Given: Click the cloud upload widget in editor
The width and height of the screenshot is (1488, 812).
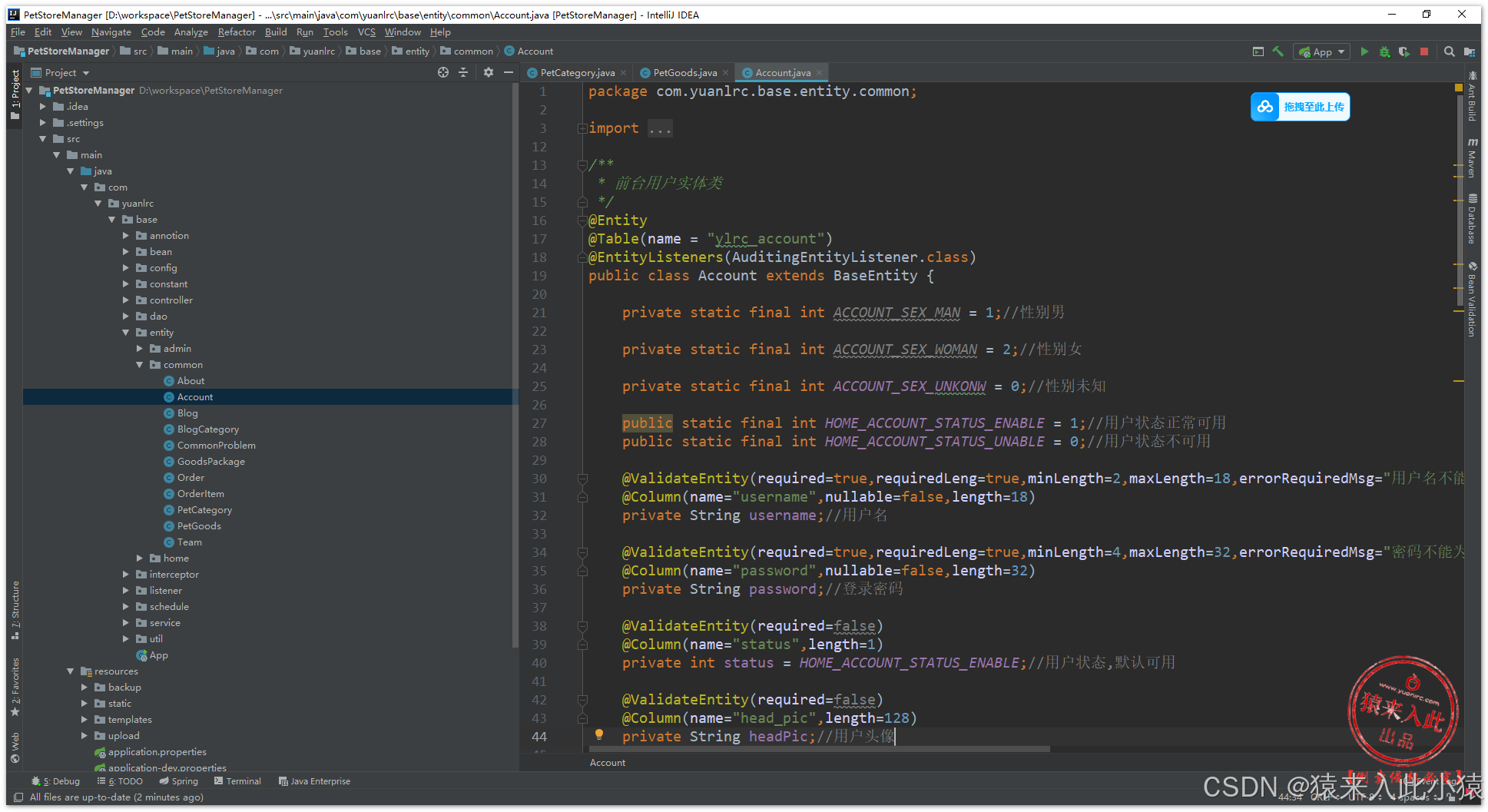Looking at the screenshot, I should [x=1300, y=107].
